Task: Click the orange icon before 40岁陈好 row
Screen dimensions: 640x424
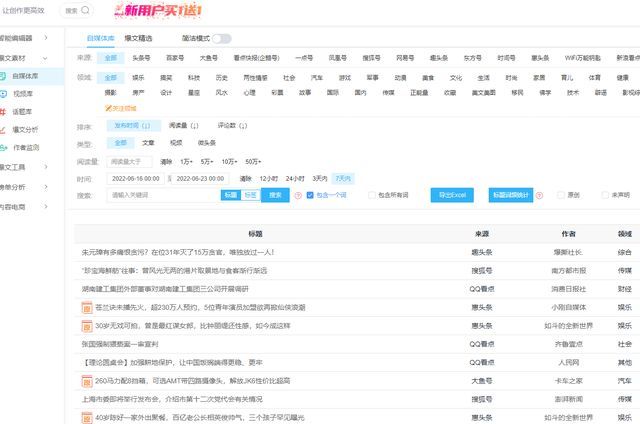Action: [x=87, y=418]
